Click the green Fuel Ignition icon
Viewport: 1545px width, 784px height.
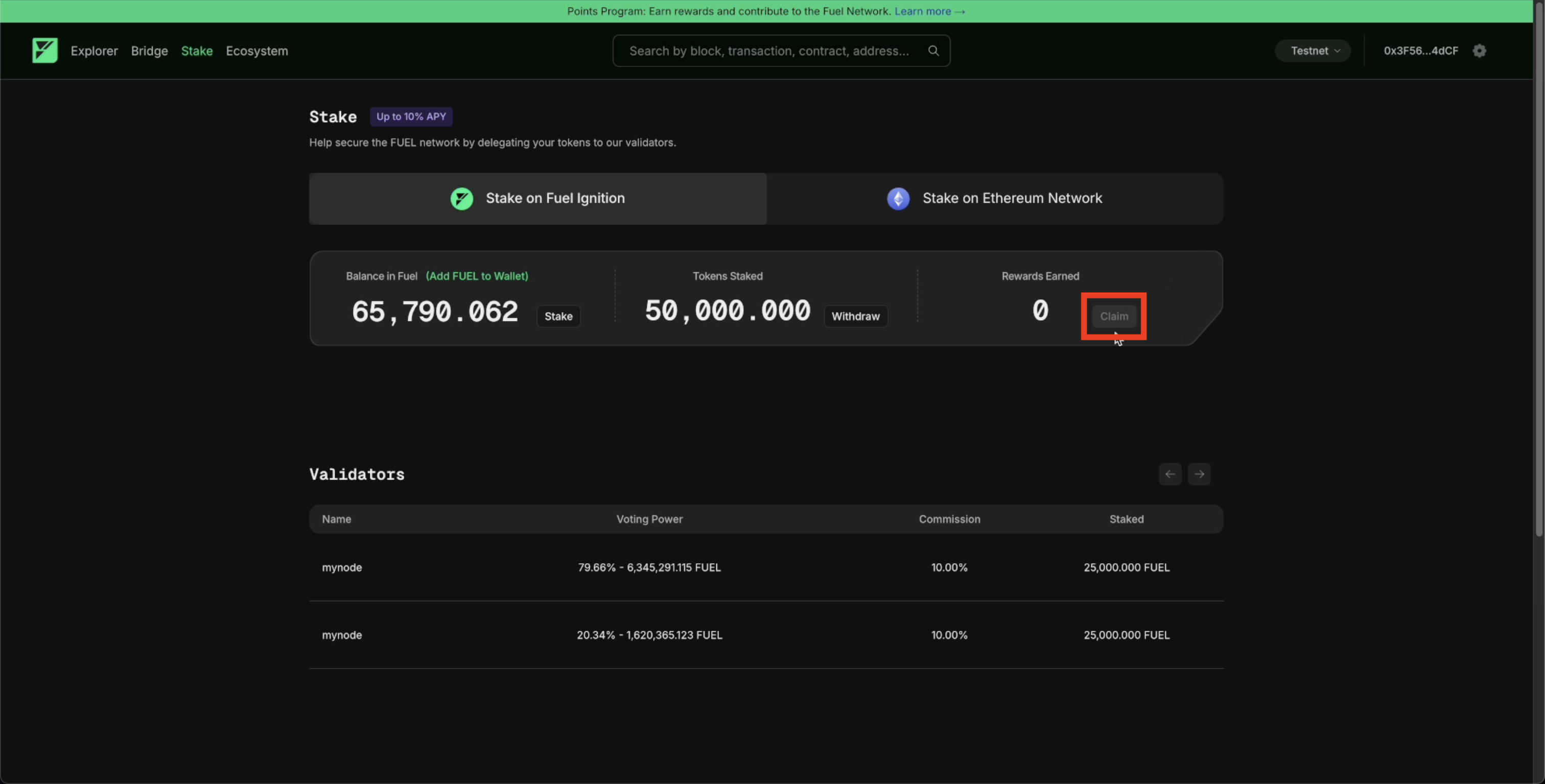(461, 198)
